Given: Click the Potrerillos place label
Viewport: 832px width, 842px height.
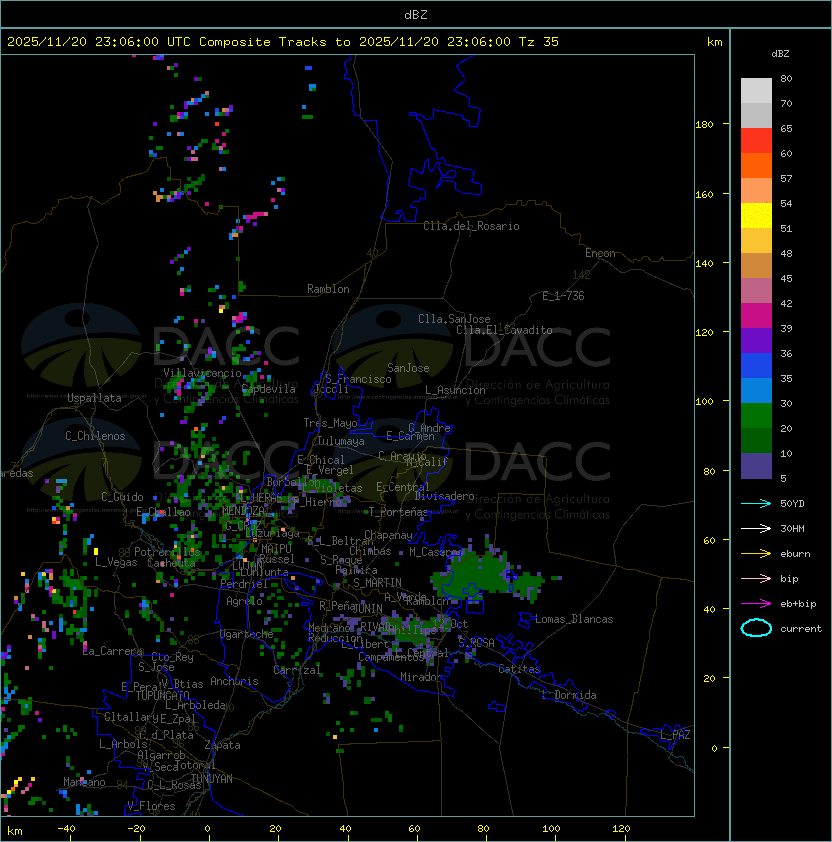Looking at the screenshot, I should click(x=167, y=552).
